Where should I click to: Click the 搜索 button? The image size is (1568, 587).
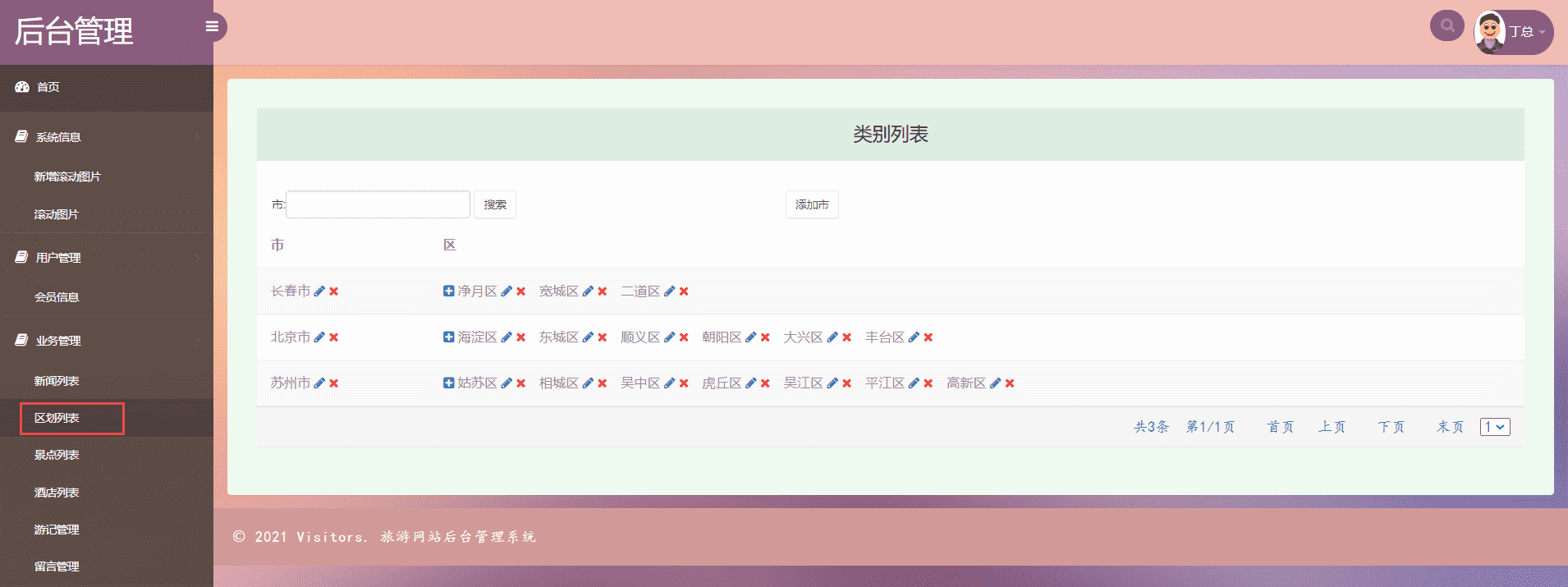pos(495,204)
